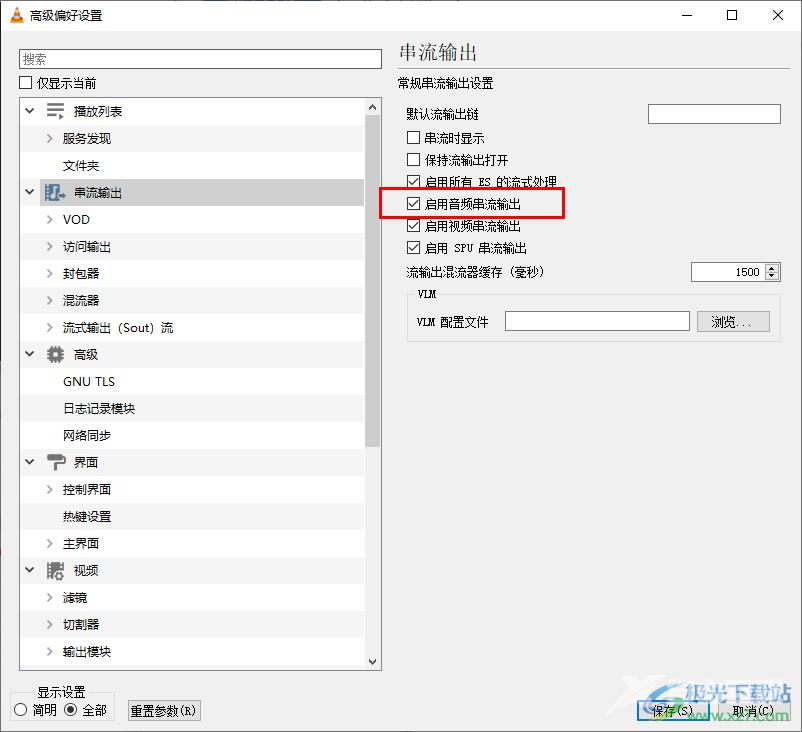This screenshot has width=802, height=732.
Task: Click the 高级 gear icon
Action: (55, 354)
